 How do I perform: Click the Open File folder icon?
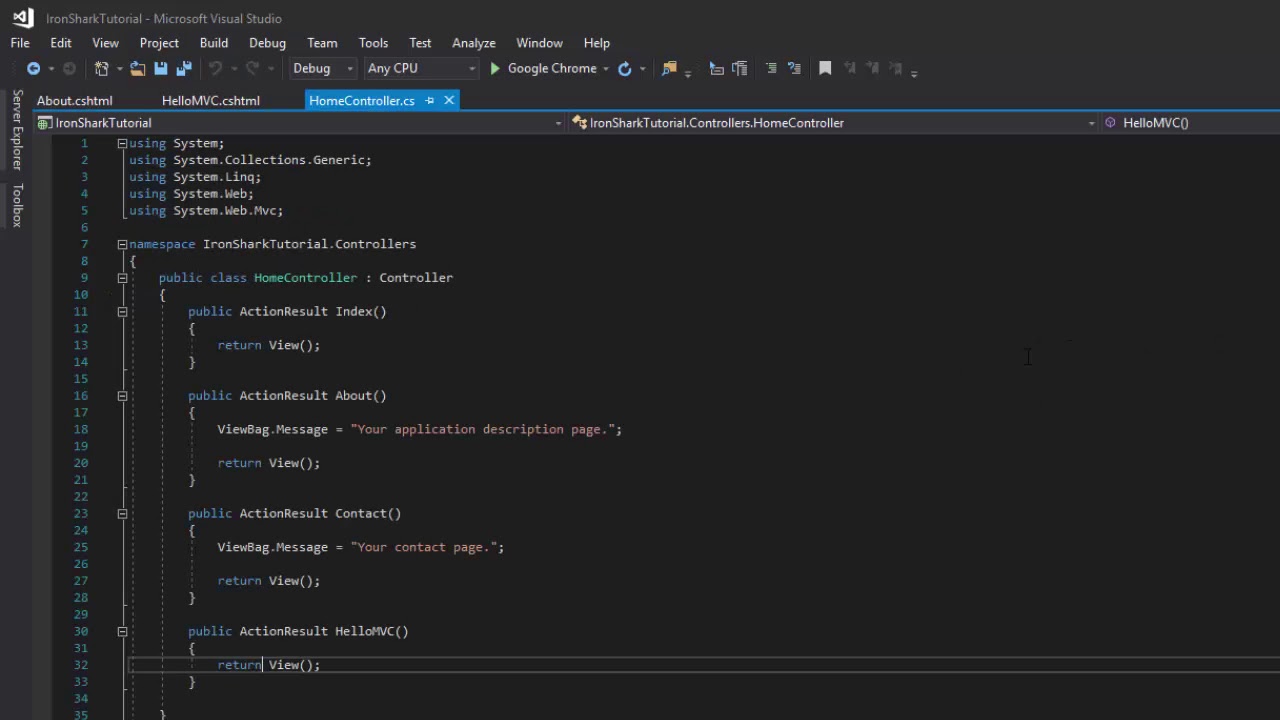[x=138, y=69]
